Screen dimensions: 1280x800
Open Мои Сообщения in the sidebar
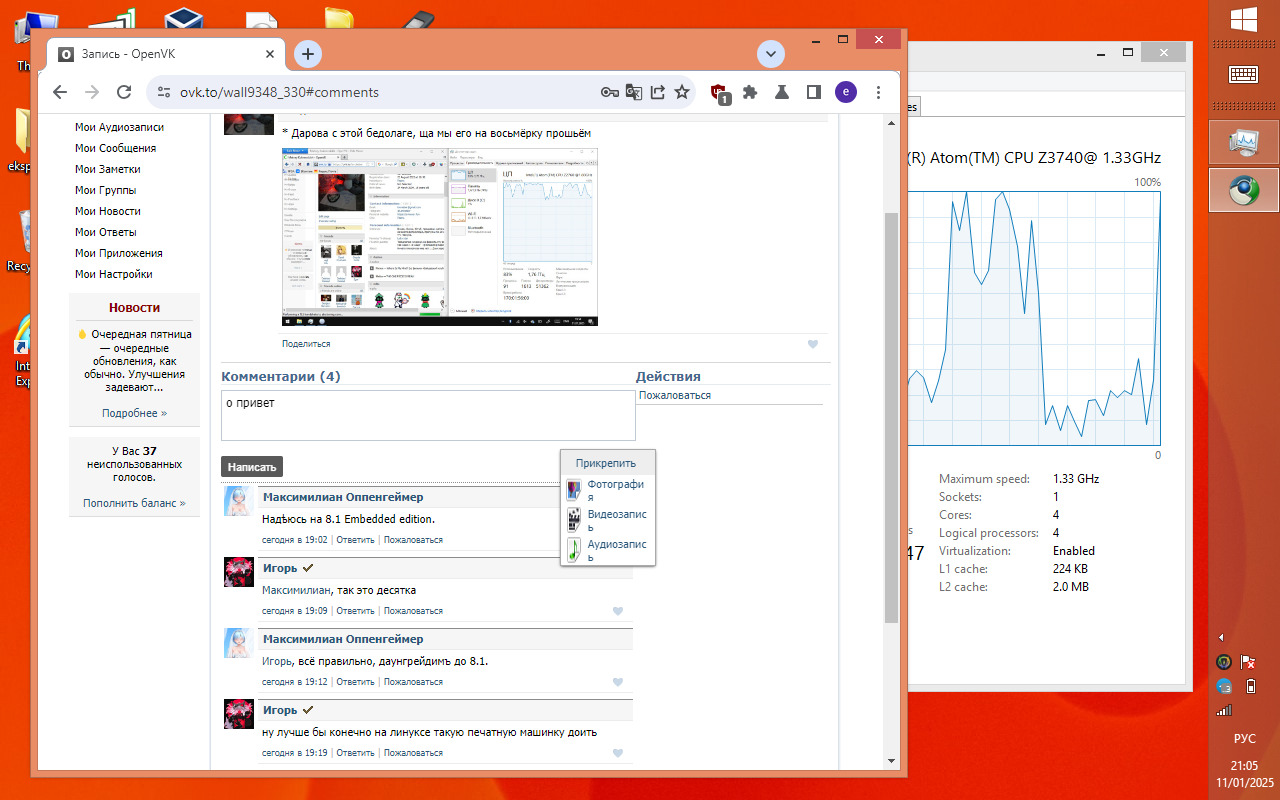pyautogui.click(x=115, y=148)
